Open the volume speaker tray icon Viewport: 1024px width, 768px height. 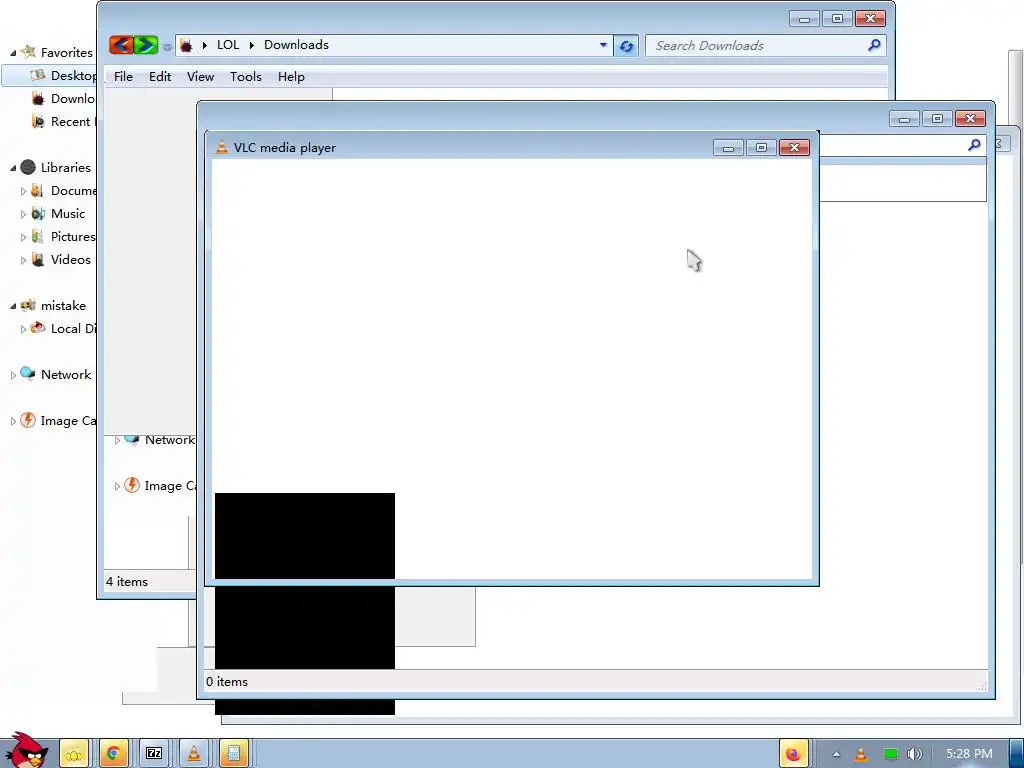pyautogui.click(x=914, y=754)
